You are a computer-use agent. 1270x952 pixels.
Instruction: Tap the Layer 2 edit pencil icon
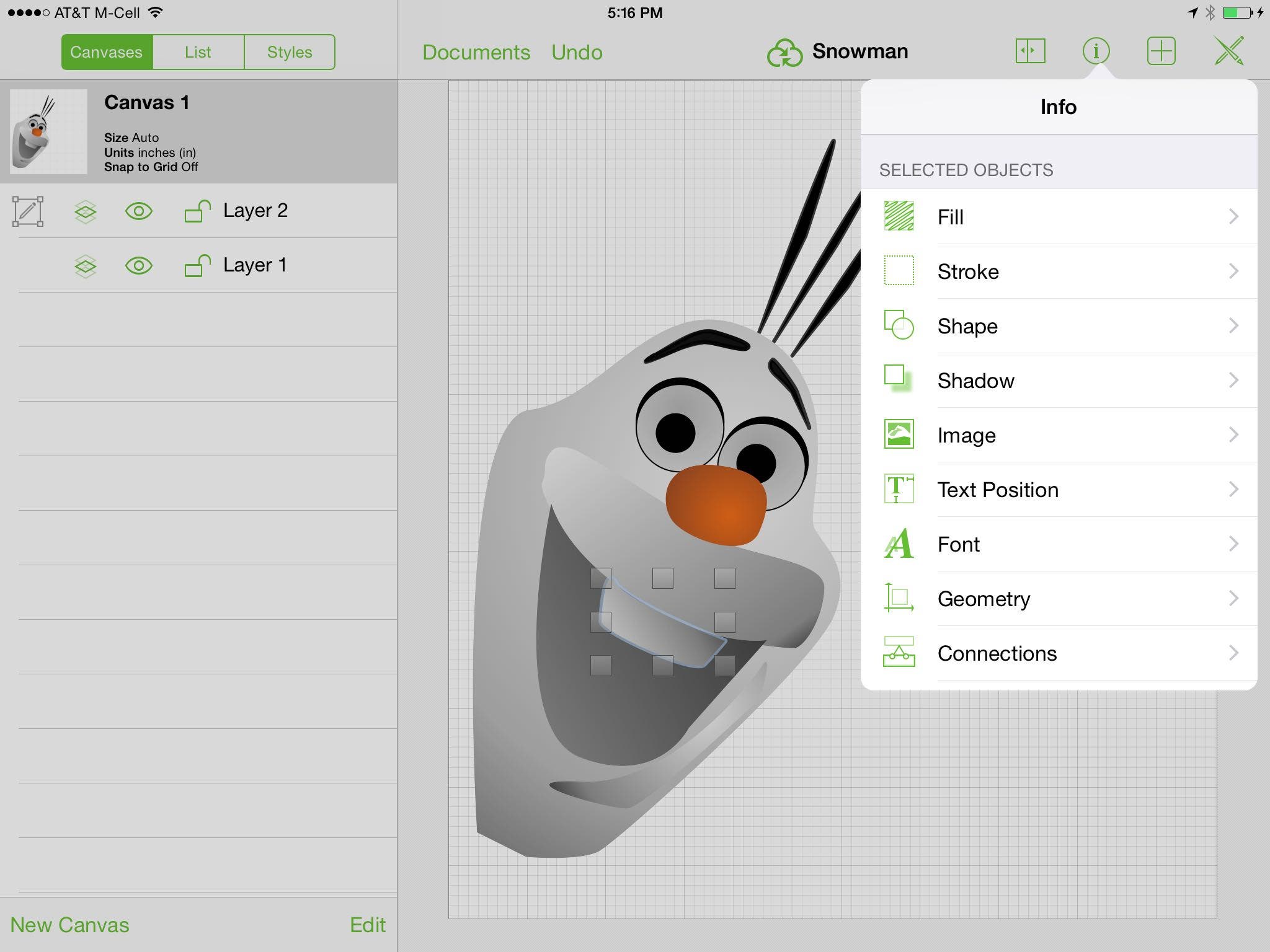28,211
